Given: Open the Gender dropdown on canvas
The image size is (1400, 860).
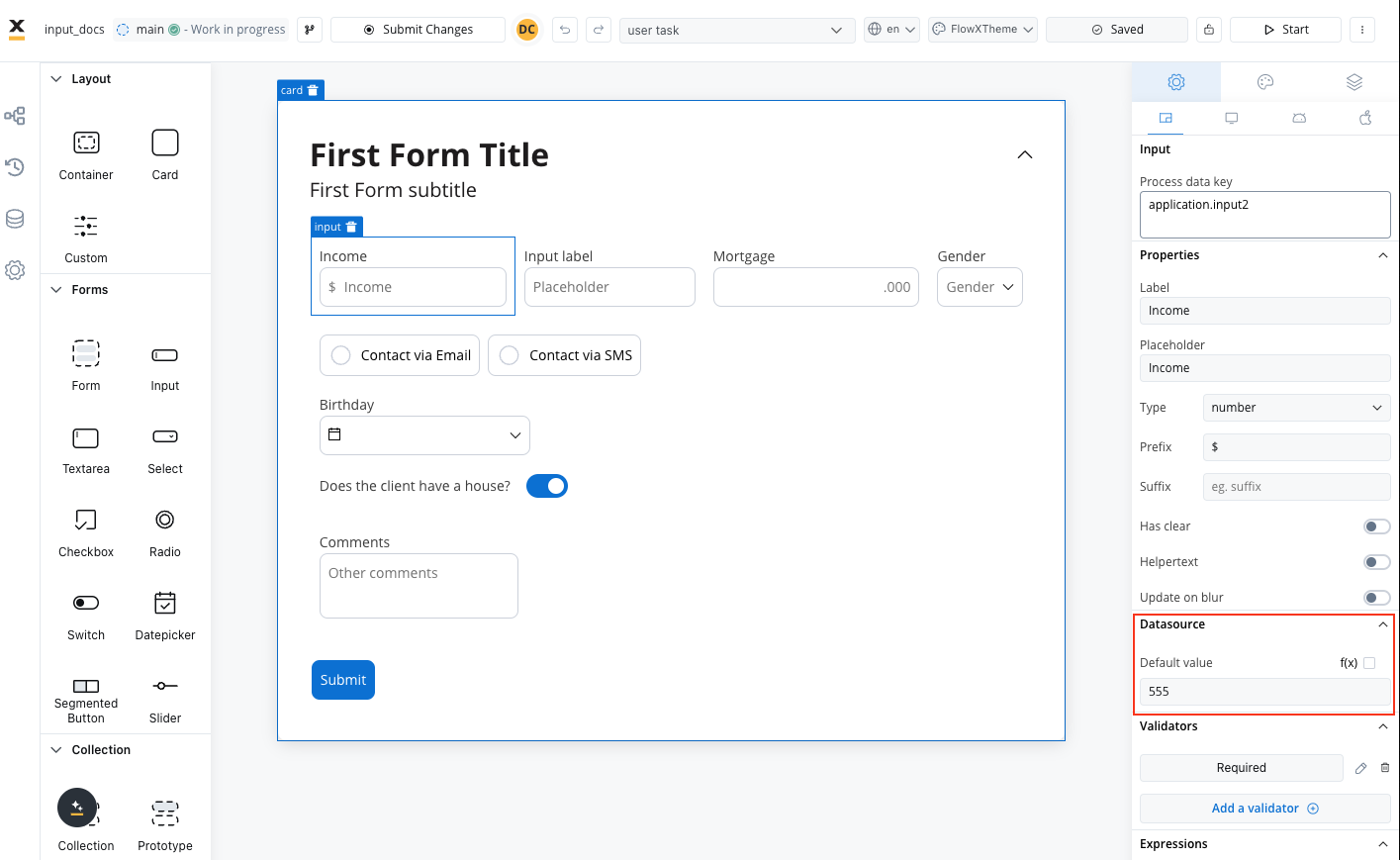Looking at the screenshot, I should [980, 287].
